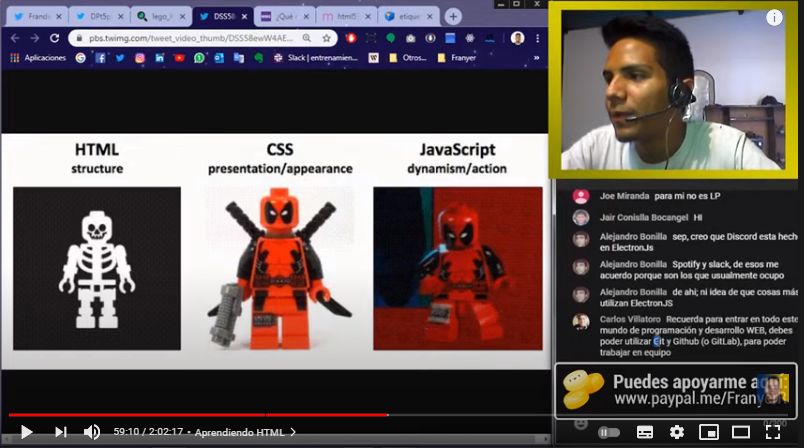The image size is (804, 448).
Task: Click the JavaScript animated Deadpool image
Action: 458,268
